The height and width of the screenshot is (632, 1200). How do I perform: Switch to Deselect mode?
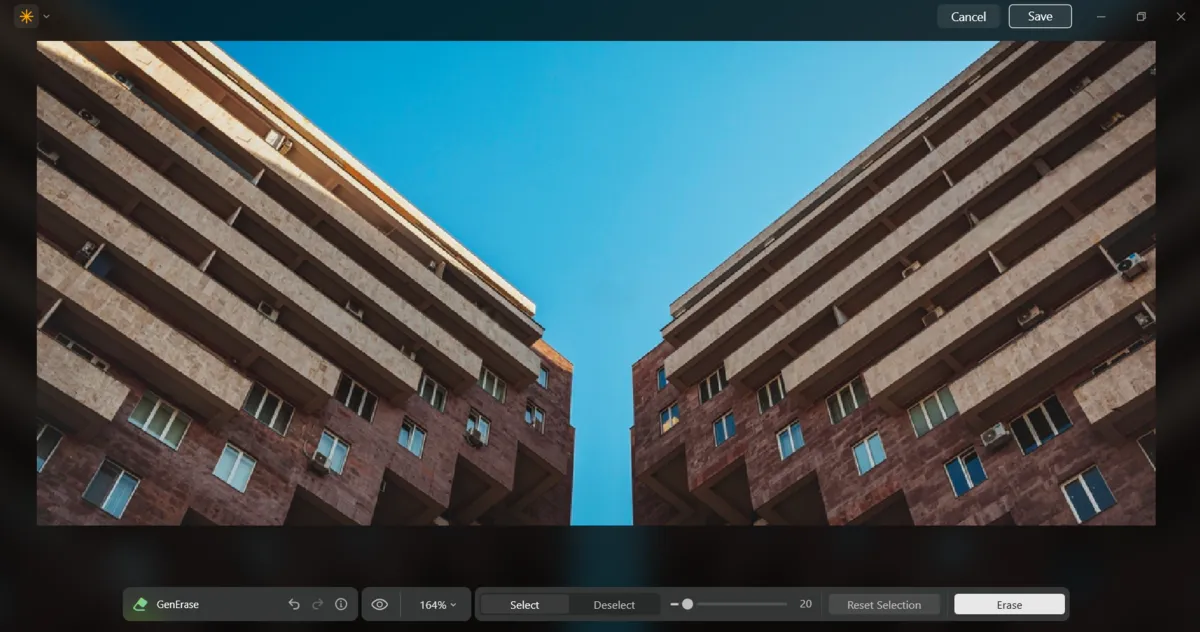point(614,604)
